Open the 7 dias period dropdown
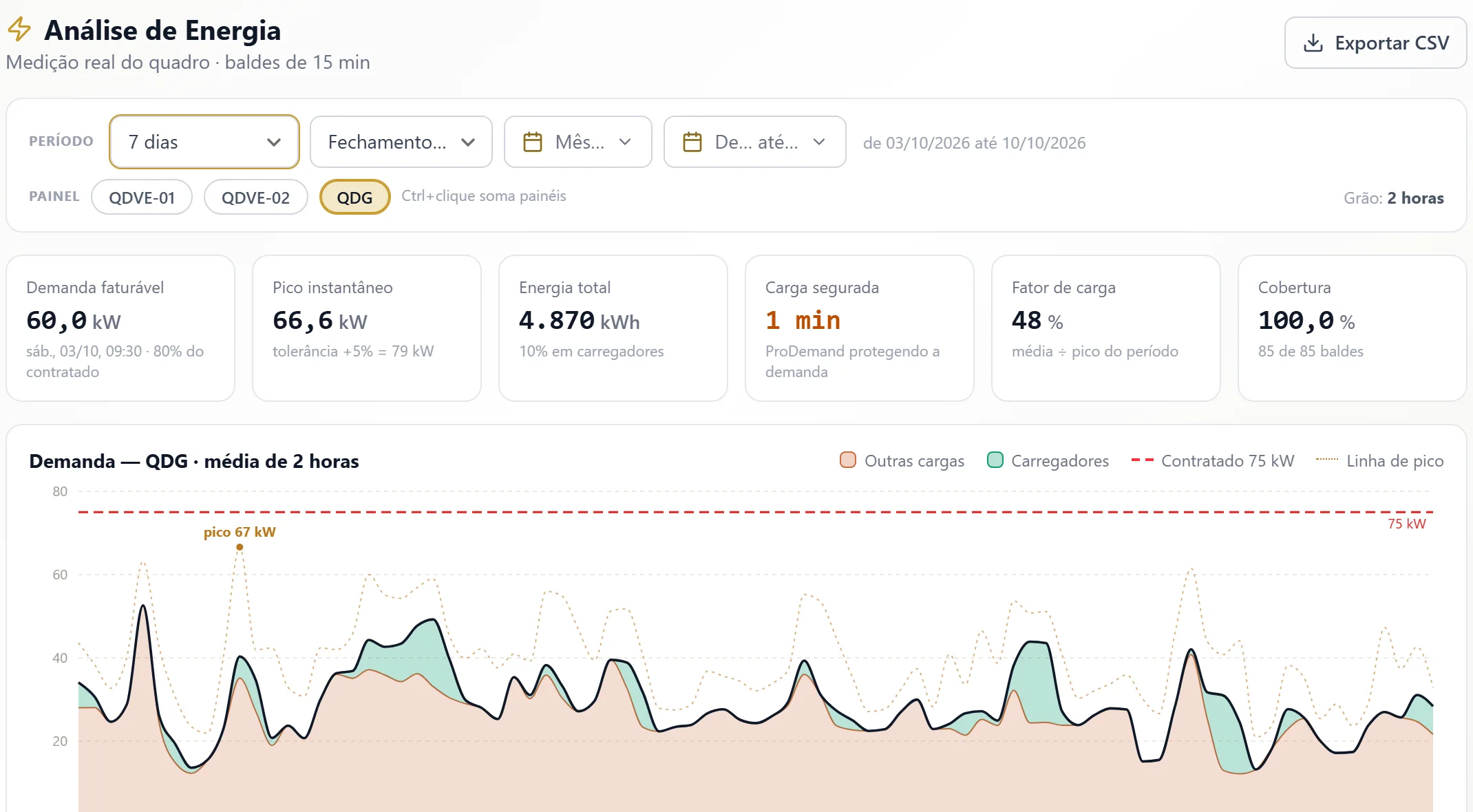 pos(204,142)
